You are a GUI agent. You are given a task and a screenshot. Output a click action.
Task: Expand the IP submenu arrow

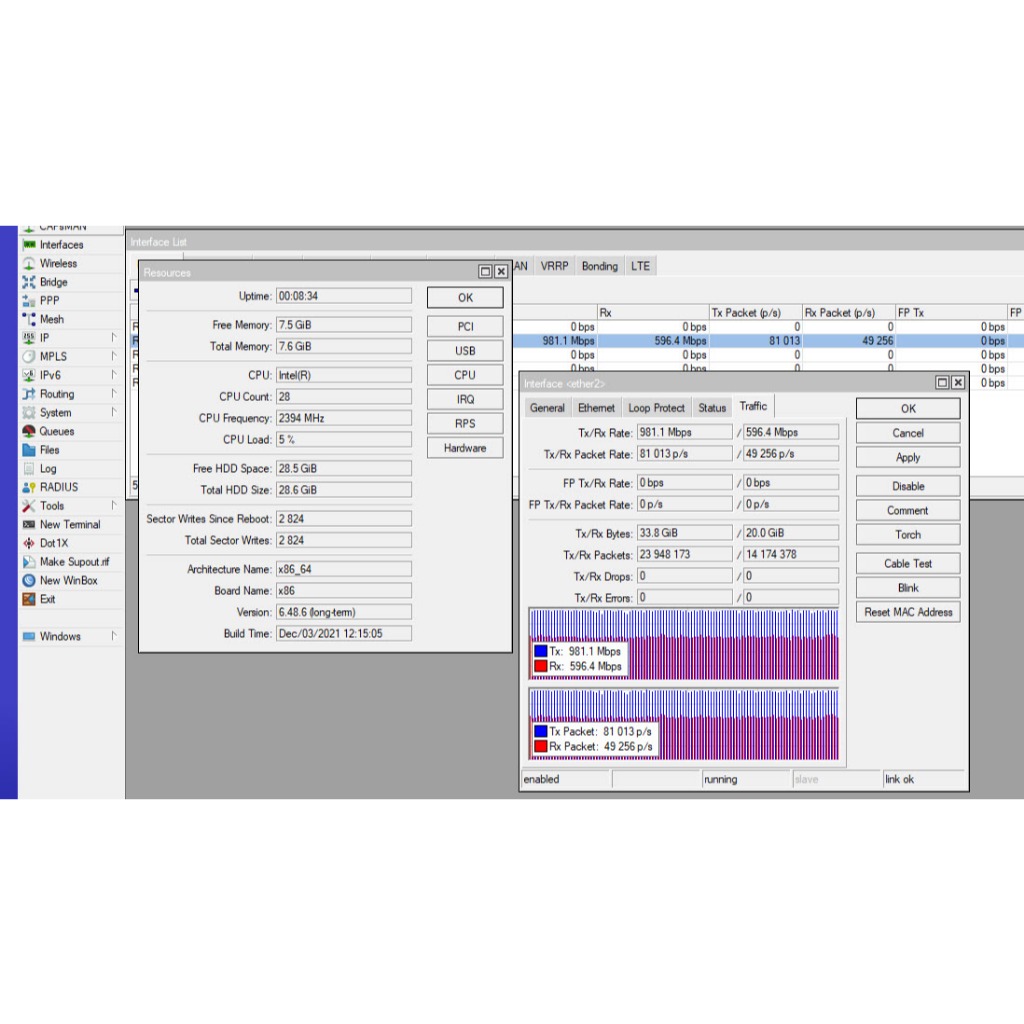coord(113,338)
